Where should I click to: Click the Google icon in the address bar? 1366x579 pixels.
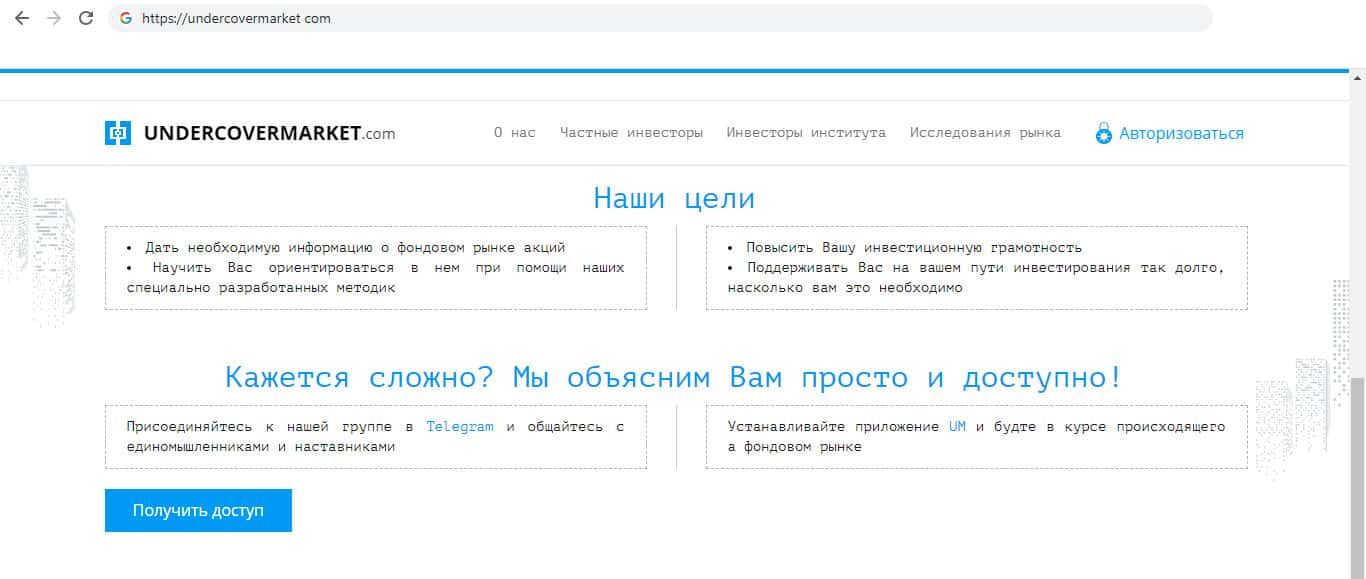point(125,18)
